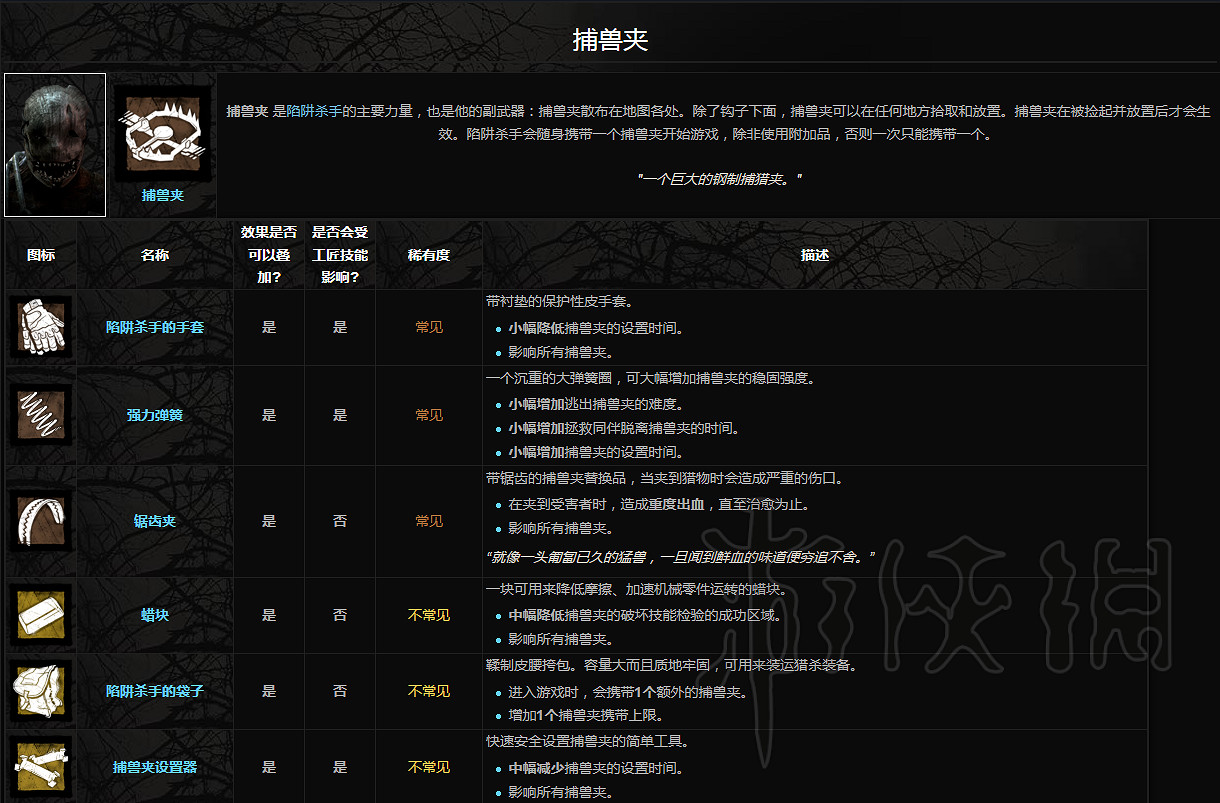Click the Trapper's sack bag icon
The image size is (1220, 803).
pyautogui.click(x=41, y=691)
